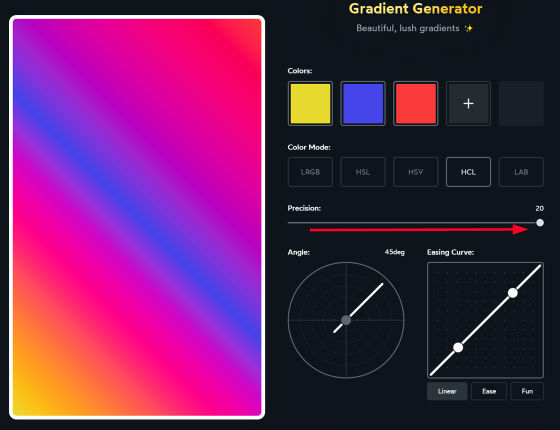
Task: Choose the Linear easing preset
Action: point(447,391)
